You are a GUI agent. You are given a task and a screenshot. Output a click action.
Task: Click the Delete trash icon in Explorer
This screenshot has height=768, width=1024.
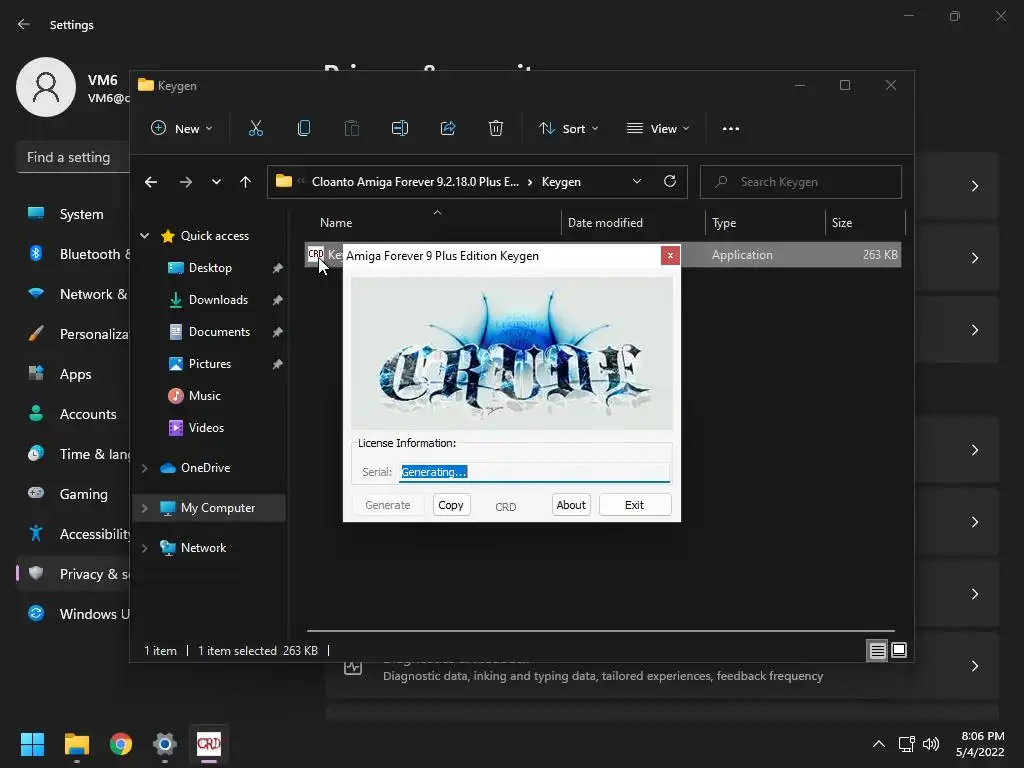(496, 129)
